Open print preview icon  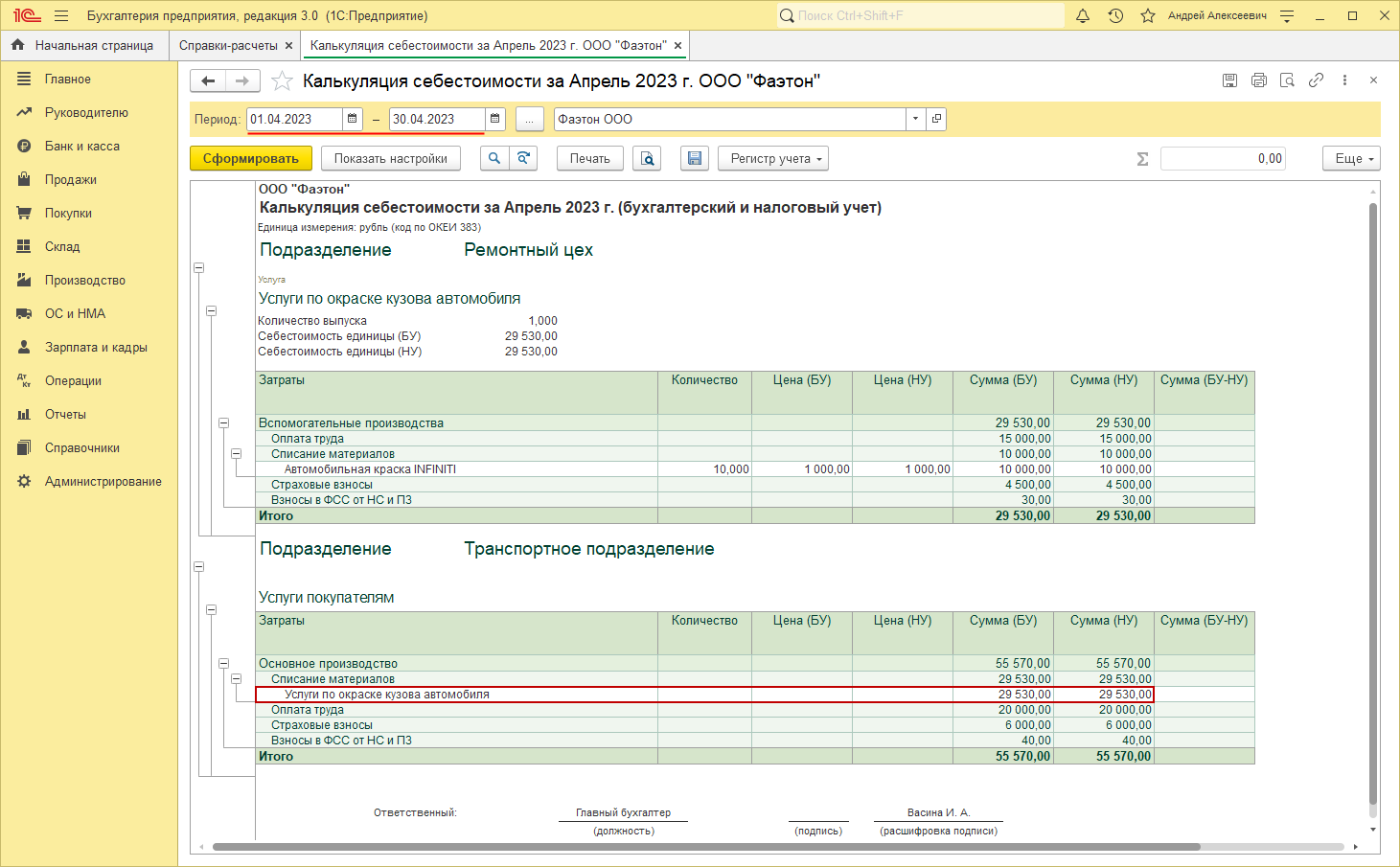point(648,159)
